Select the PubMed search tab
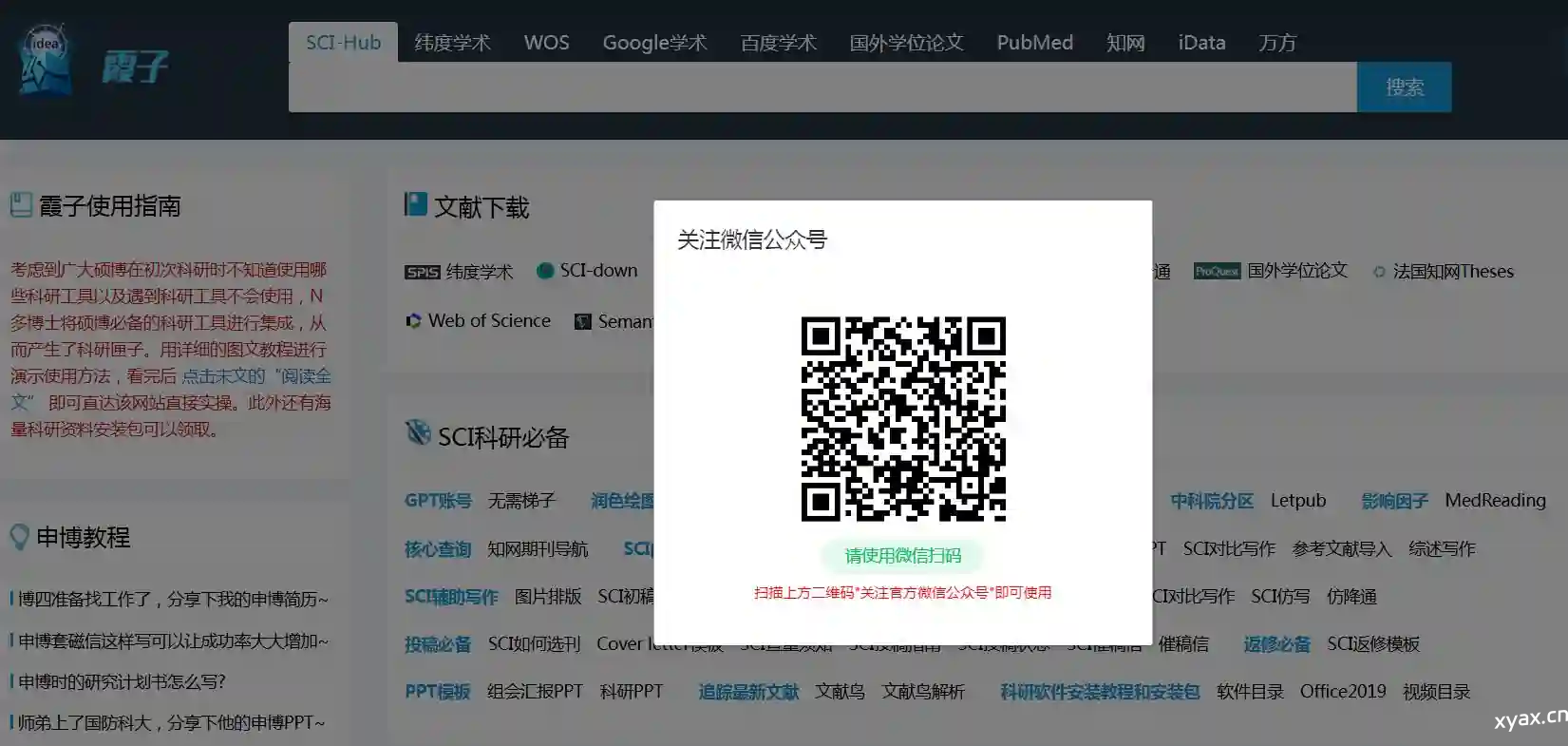The image size is (1568, 746). [1034, 43]
